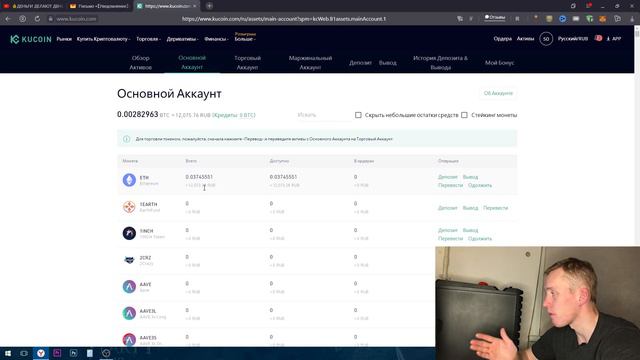Screen dimensions: 640x360
Task: Click Одолжить link in 1INCH row
Action: 480,238
